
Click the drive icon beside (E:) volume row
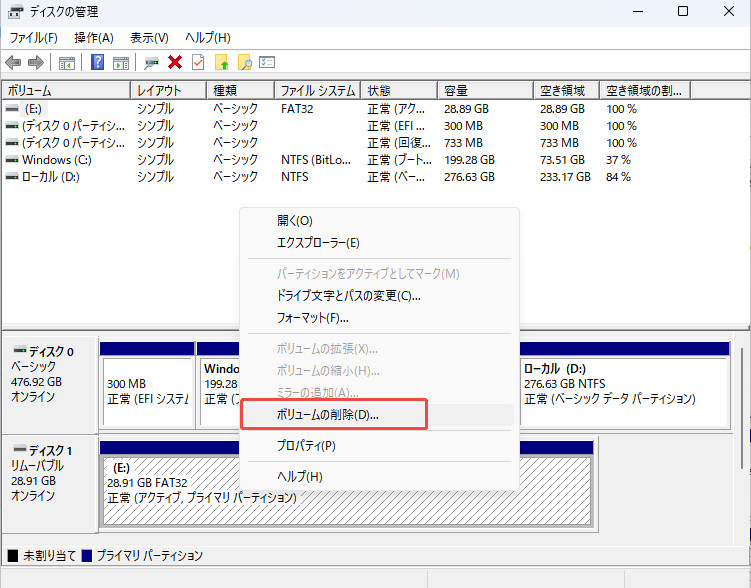click(12, 109)
